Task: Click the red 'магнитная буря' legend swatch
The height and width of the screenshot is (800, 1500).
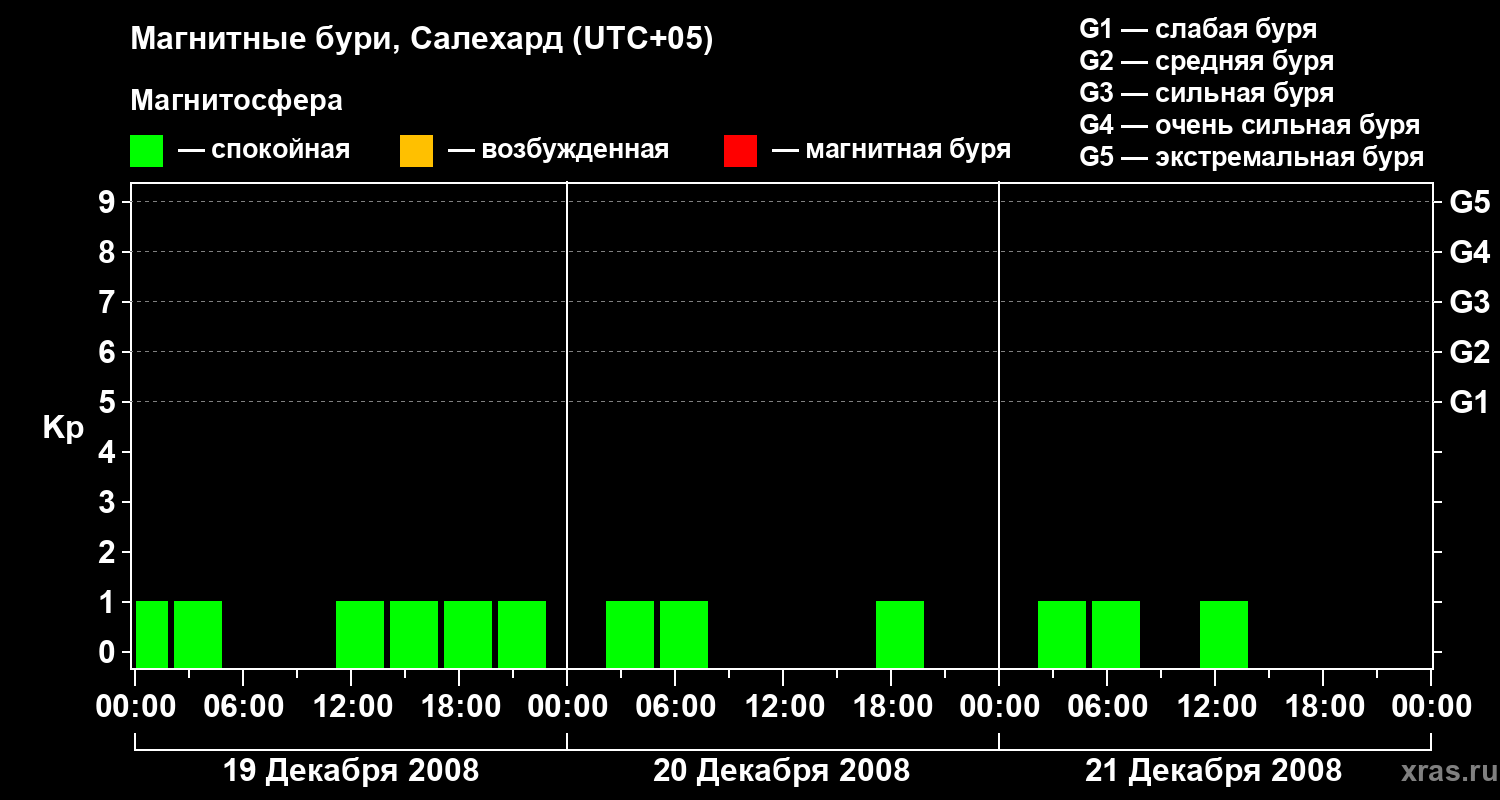Action: pyautogui.click(x=740, y=151)
